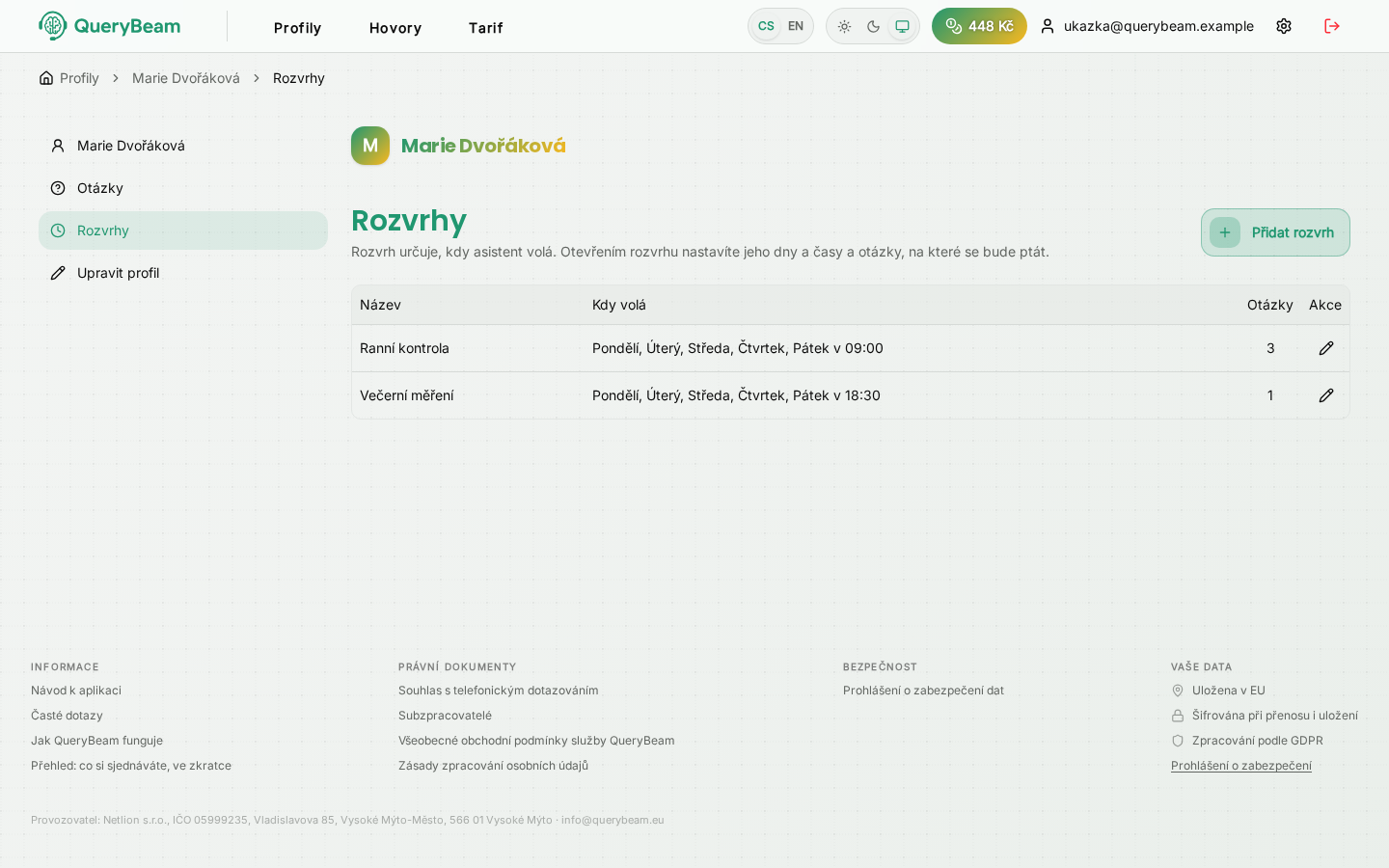Click Rozvrhy breadcrumb item

pos(299,78)
